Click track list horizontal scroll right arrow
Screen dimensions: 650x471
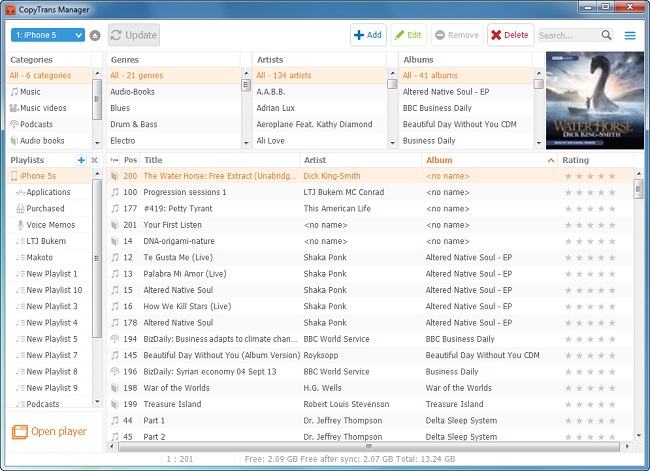[x=627, y=447]
